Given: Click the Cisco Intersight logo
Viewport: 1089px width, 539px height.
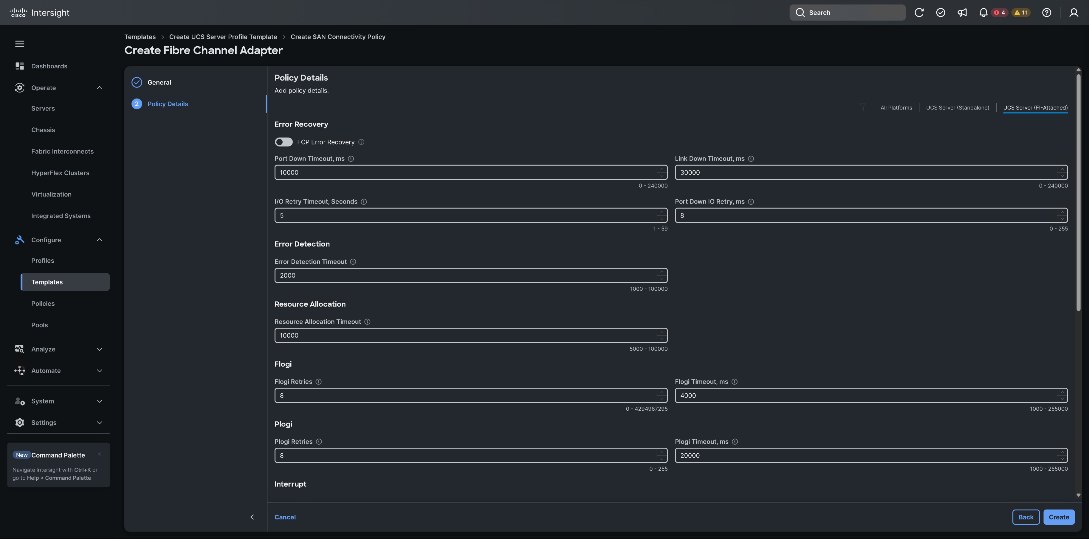Looking at the screenshot, I should 40,13.
